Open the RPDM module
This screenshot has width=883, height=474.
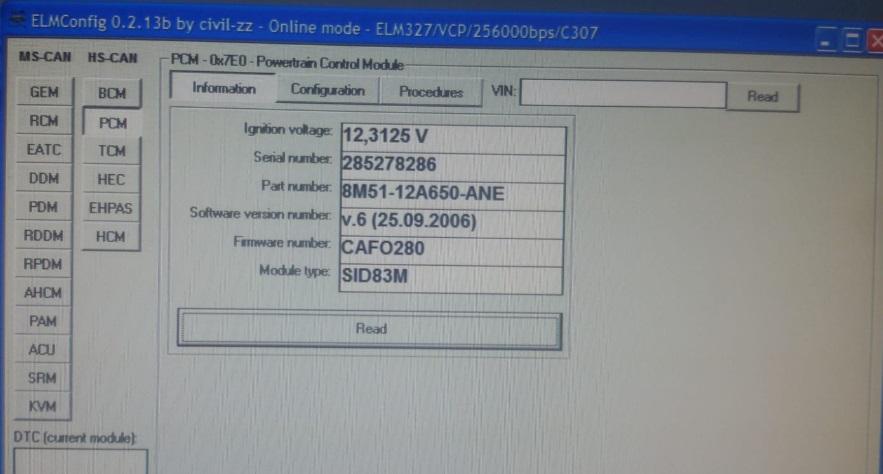(x=43, y=264)
